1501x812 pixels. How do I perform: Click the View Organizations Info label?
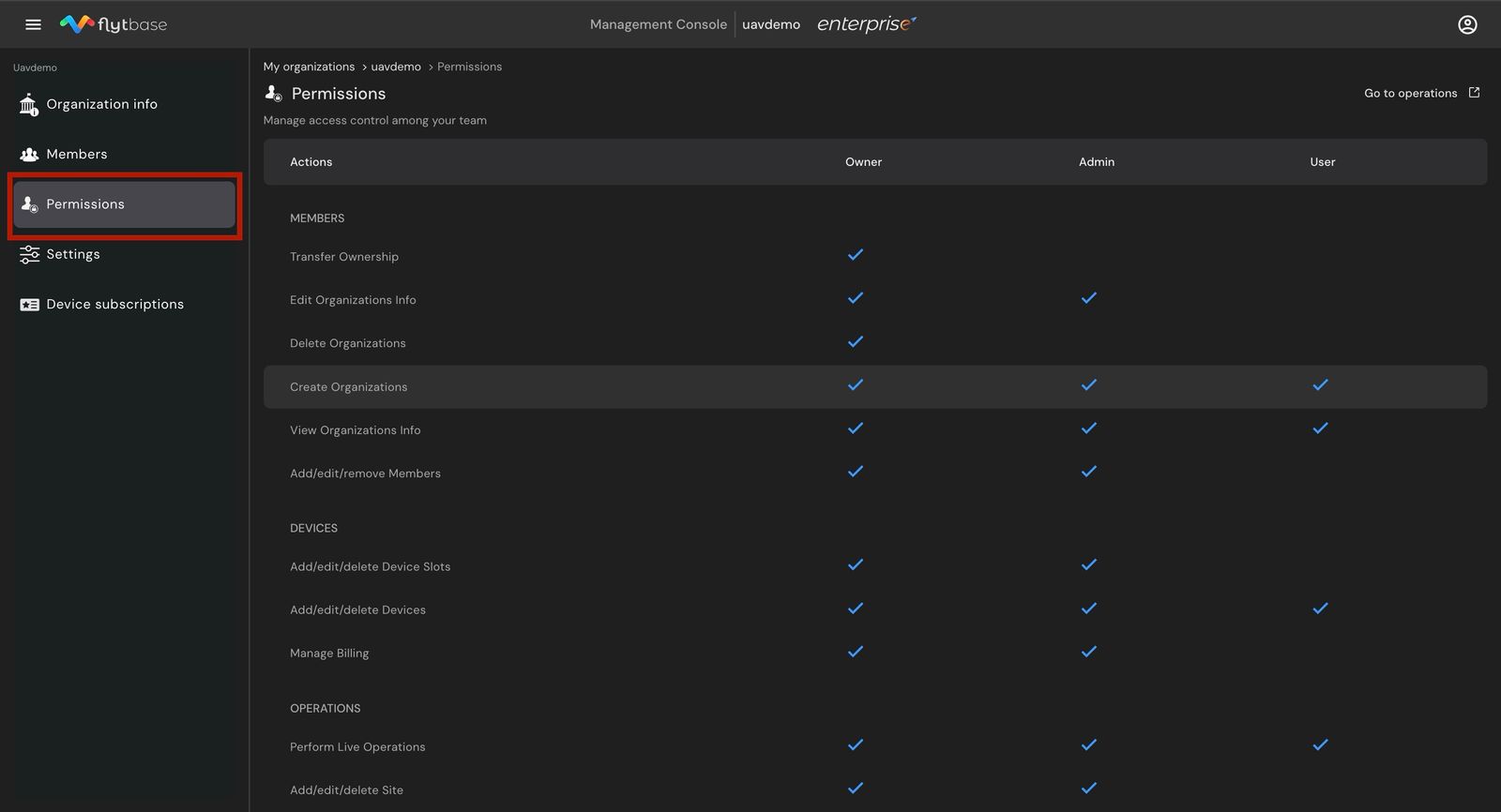pyautogui.click(x=356, y=430)
